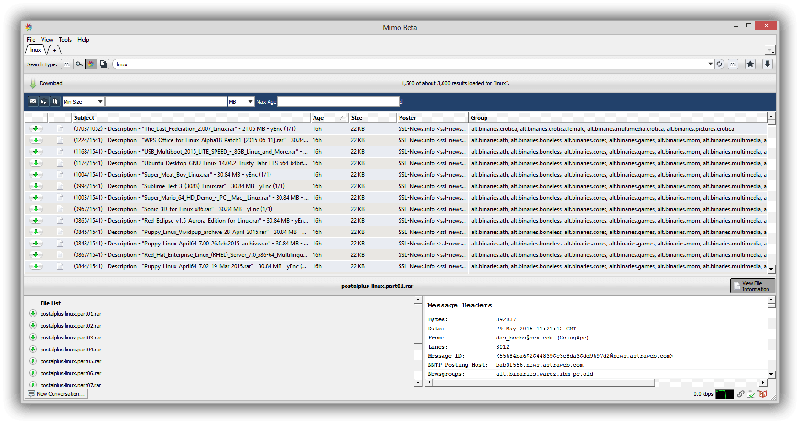
Task: Open the File menu
Action: pyautogui.click(x=31, y=39)
